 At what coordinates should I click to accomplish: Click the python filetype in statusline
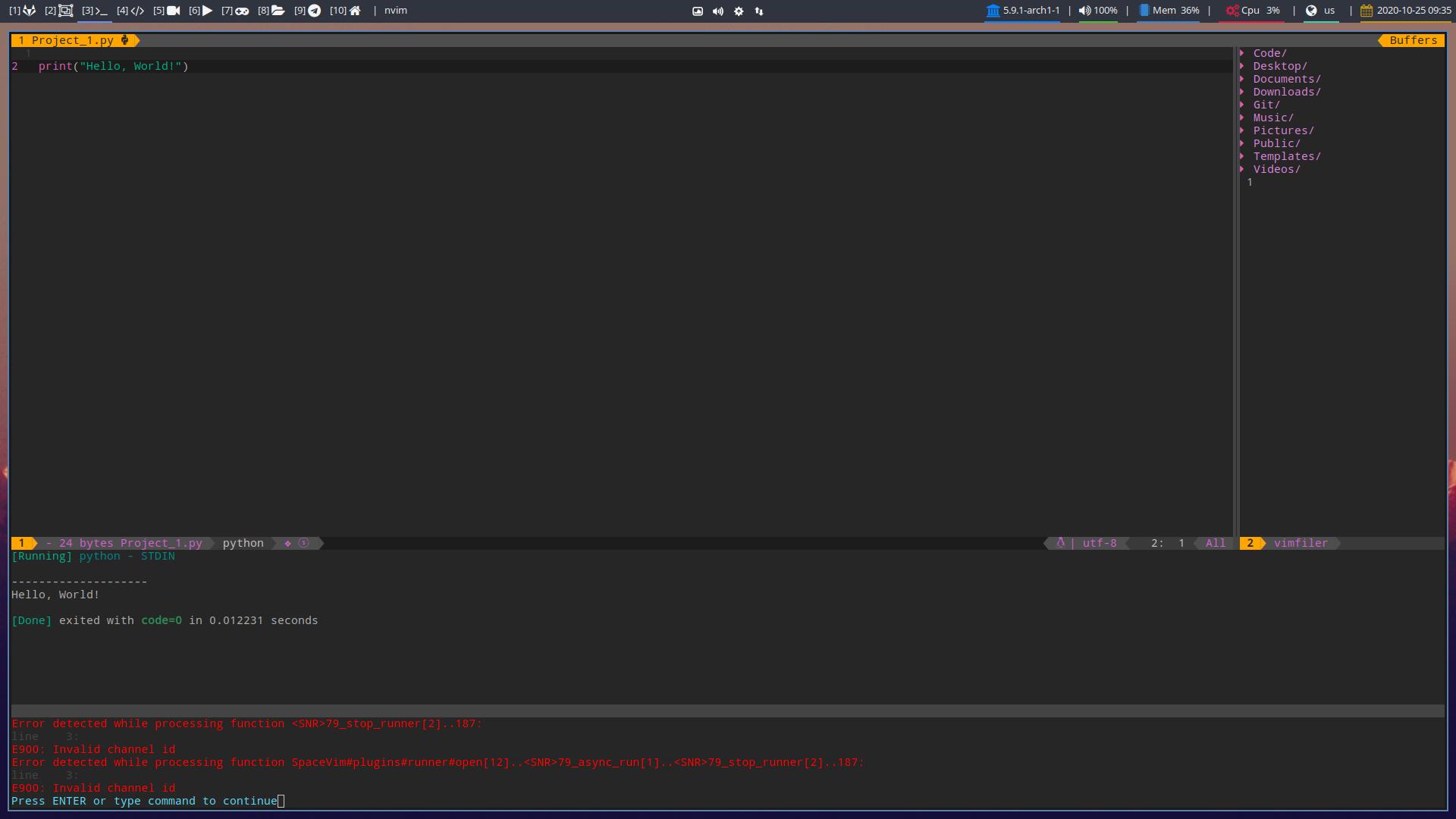(x=243, y=543)
